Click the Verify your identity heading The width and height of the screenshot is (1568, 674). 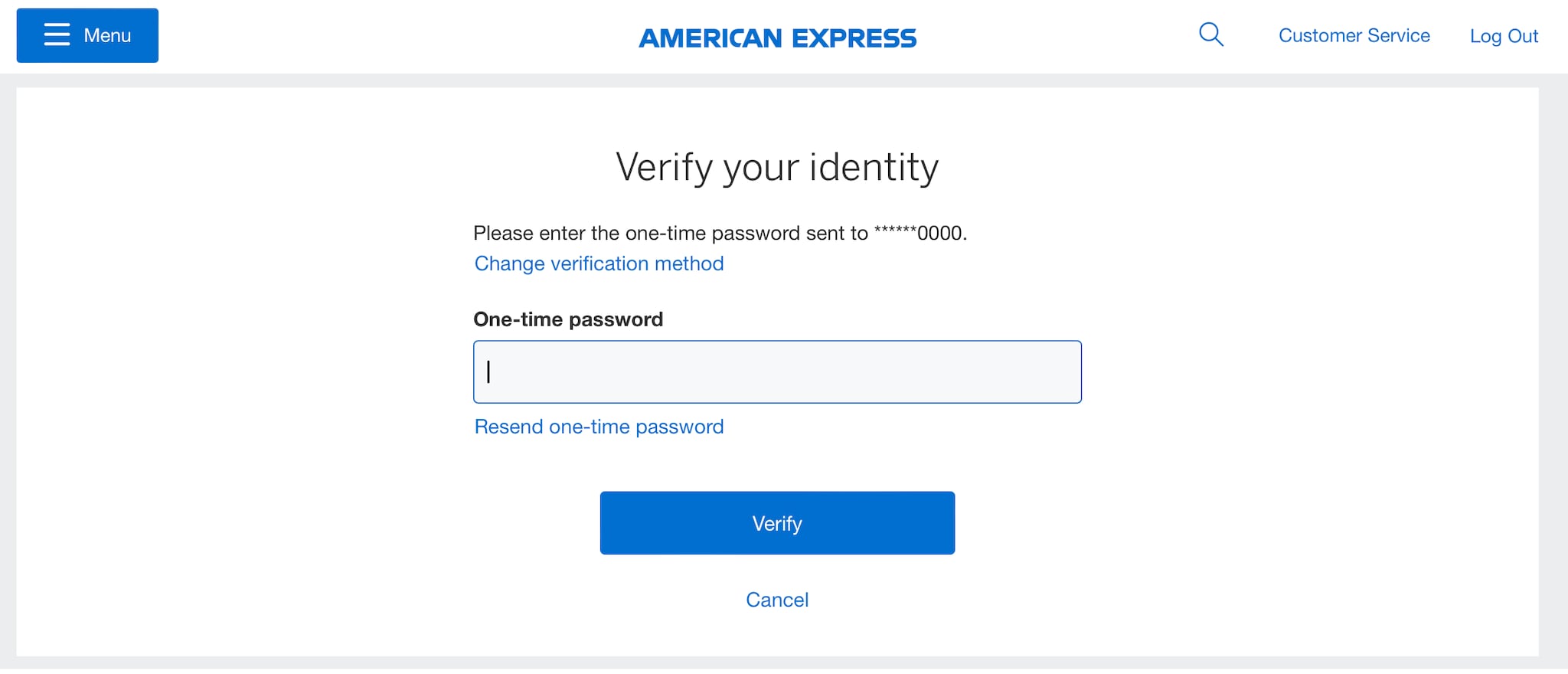tap(776, 166)
